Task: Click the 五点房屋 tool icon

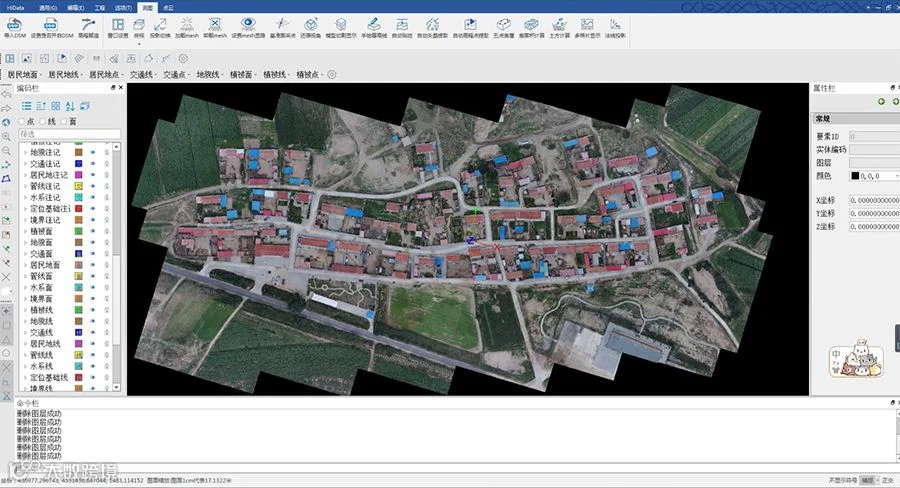Action: click(x=506, y=25)
